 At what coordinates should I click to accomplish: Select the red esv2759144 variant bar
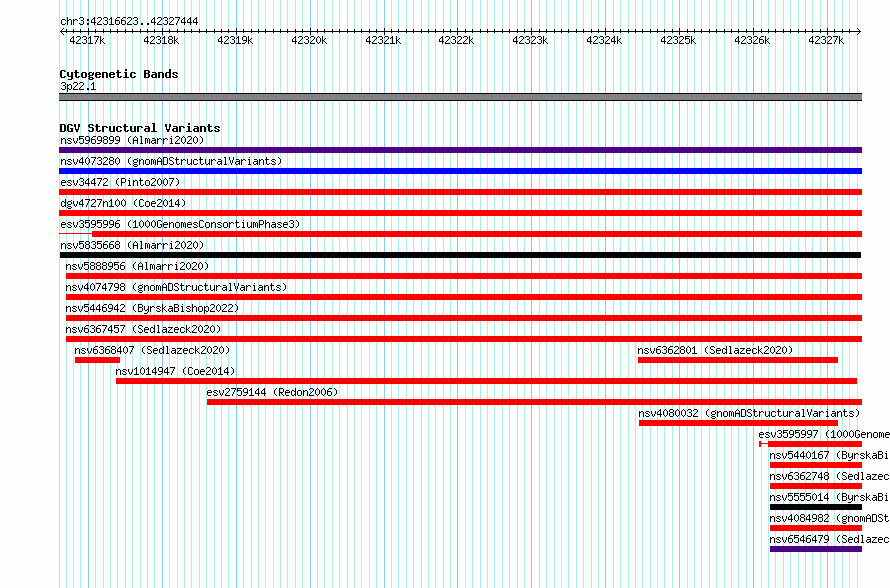point(535,402)
